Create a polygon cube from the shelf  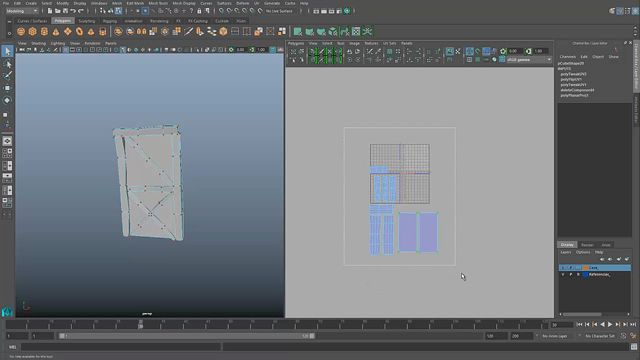click(x=33, y=31)
